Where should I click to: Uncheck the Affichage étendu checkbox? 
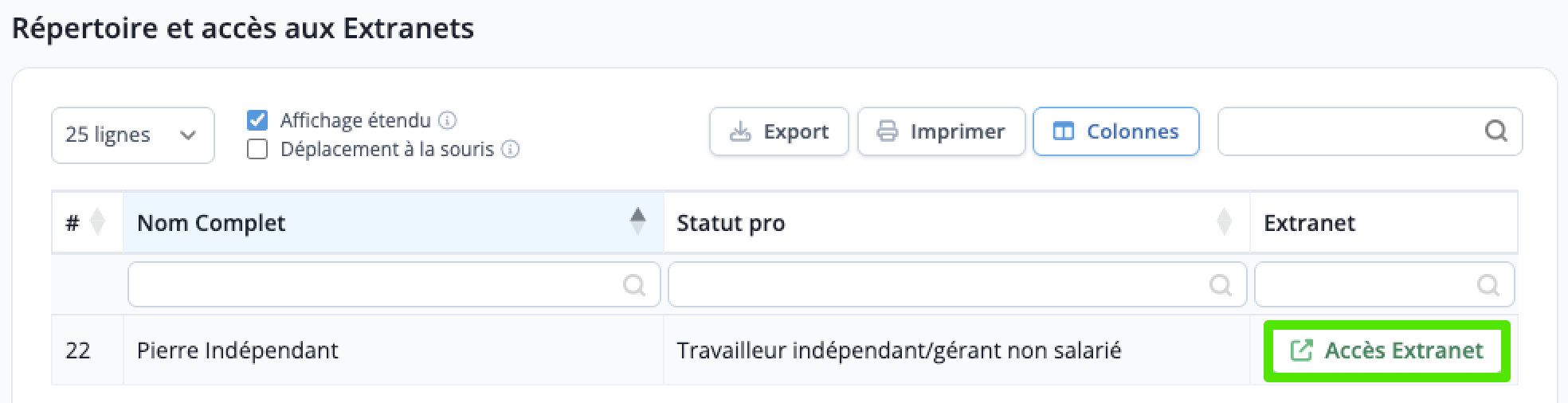pos(257,120)
